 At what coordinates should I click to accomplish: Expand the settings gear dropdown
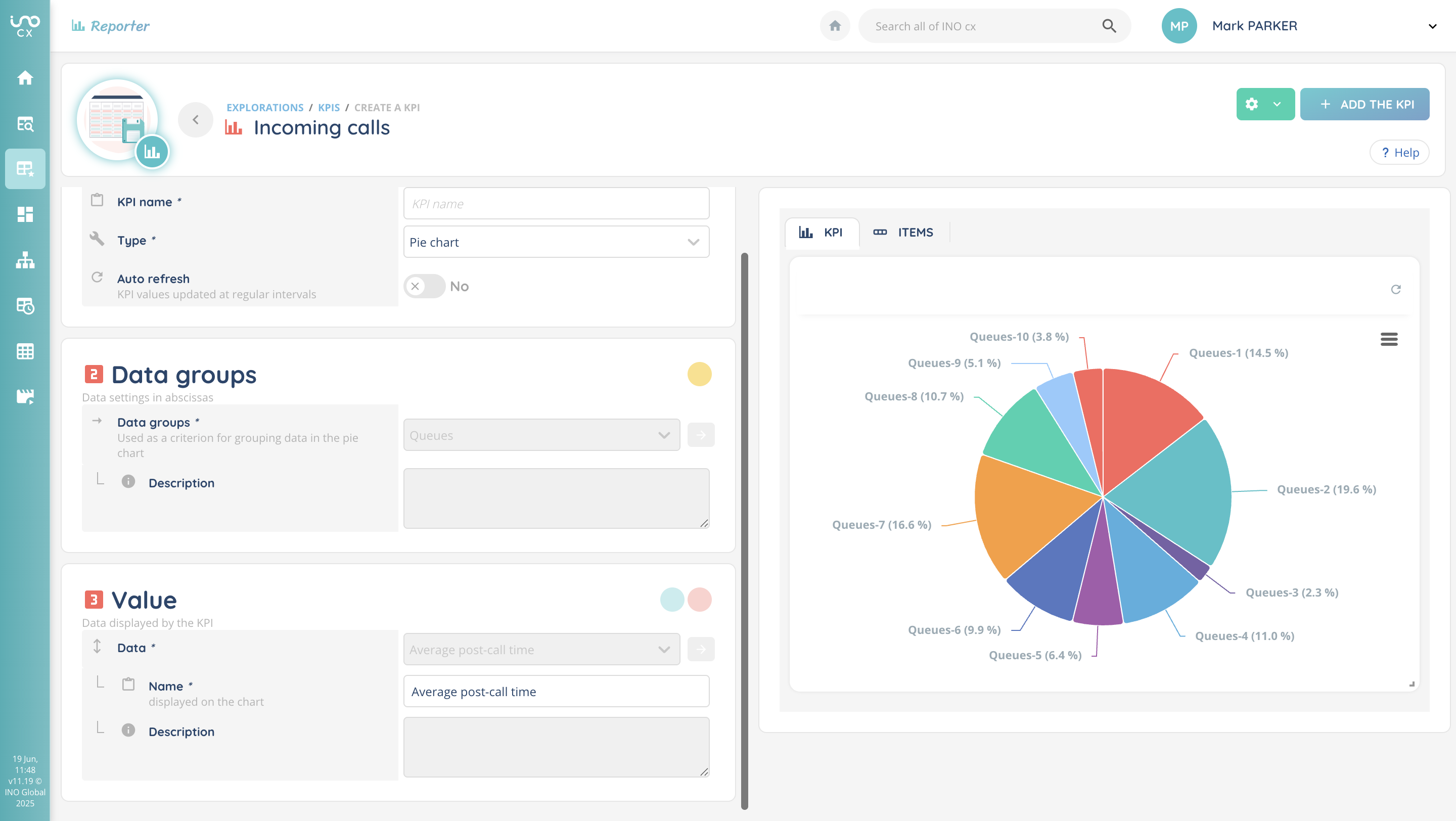[x=1277, y=104]
